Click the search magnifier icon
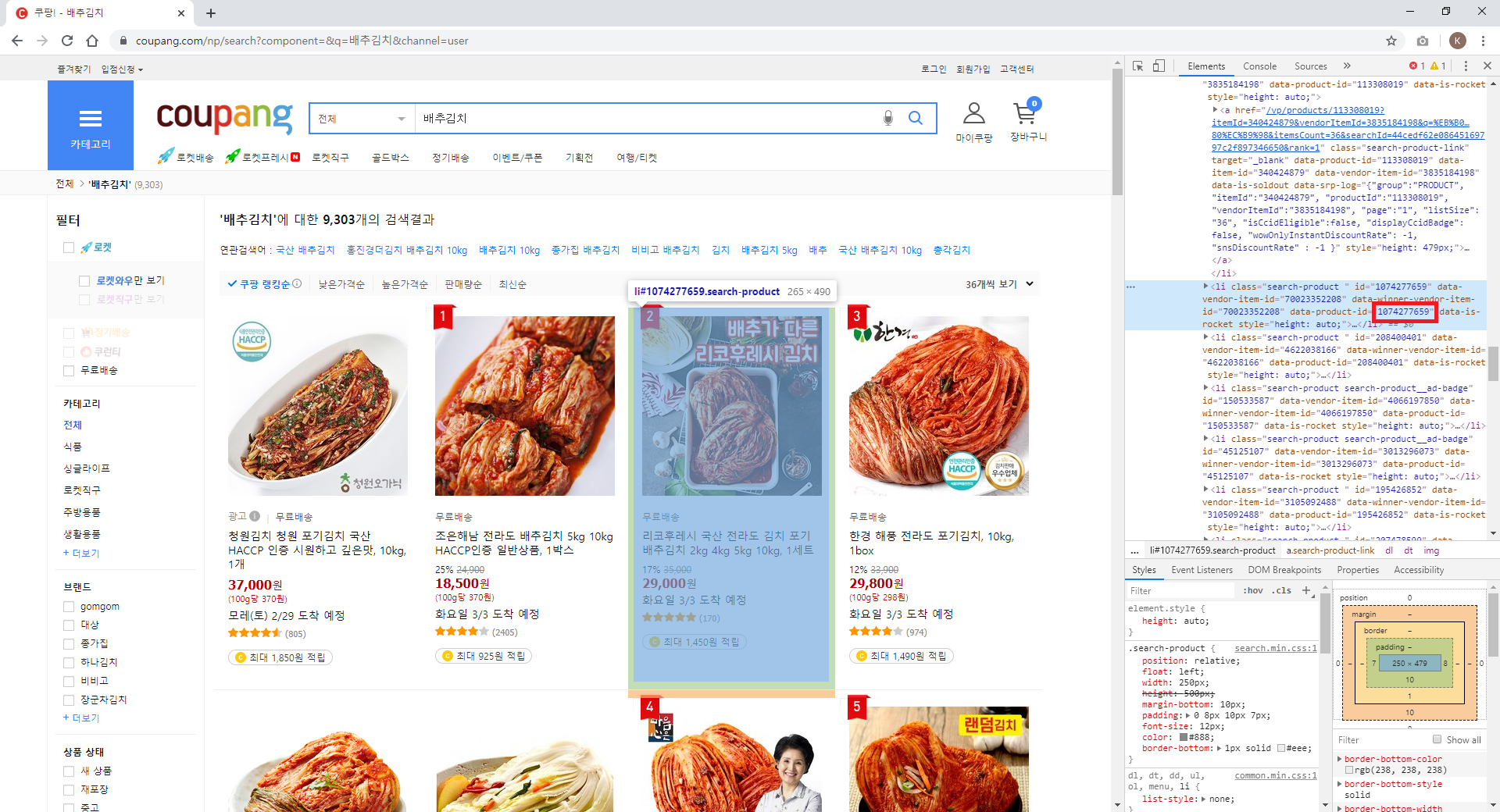 coord(916,118)
